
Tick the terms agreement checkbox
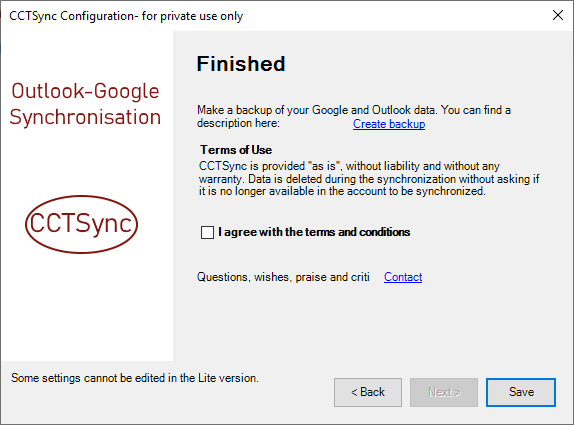pyautogui.click(x=207, y=232)
